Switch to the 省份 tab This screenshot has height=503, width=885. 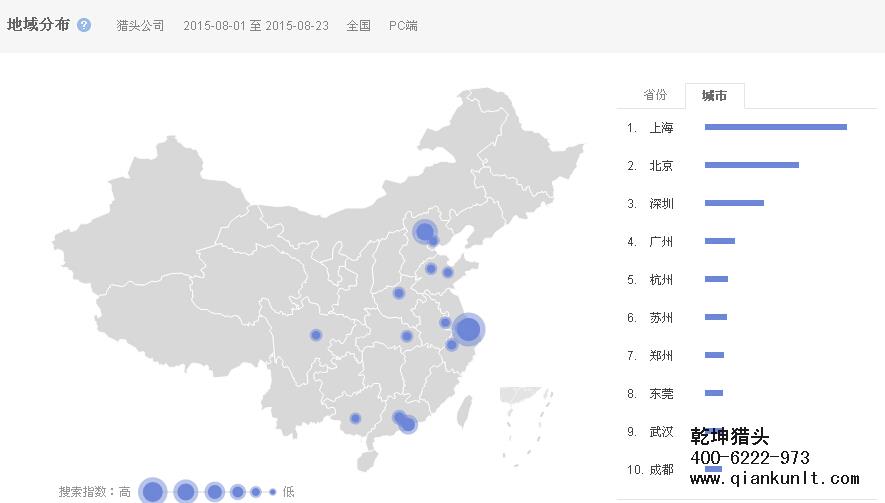[655, 95]
